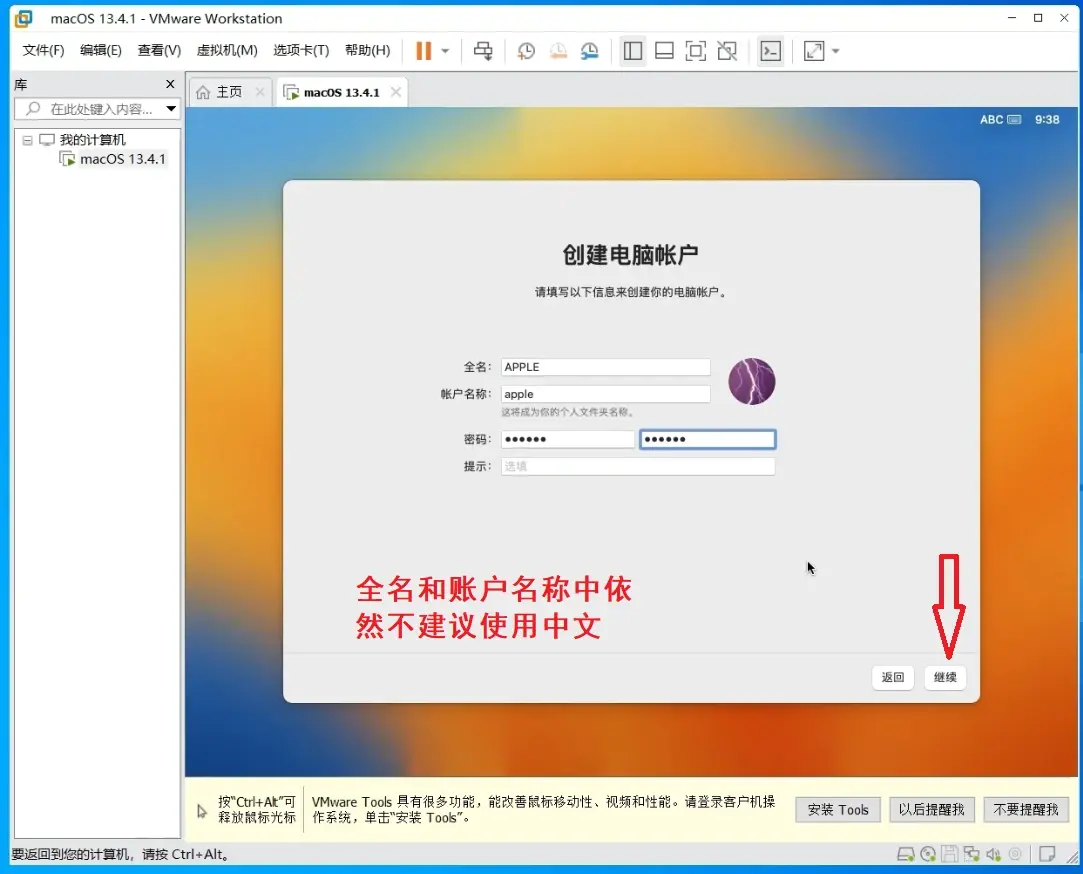Click the VM icon on macOS 13.4.1 tab
This screenshot has width=1083, height=874.
[291, 93]
